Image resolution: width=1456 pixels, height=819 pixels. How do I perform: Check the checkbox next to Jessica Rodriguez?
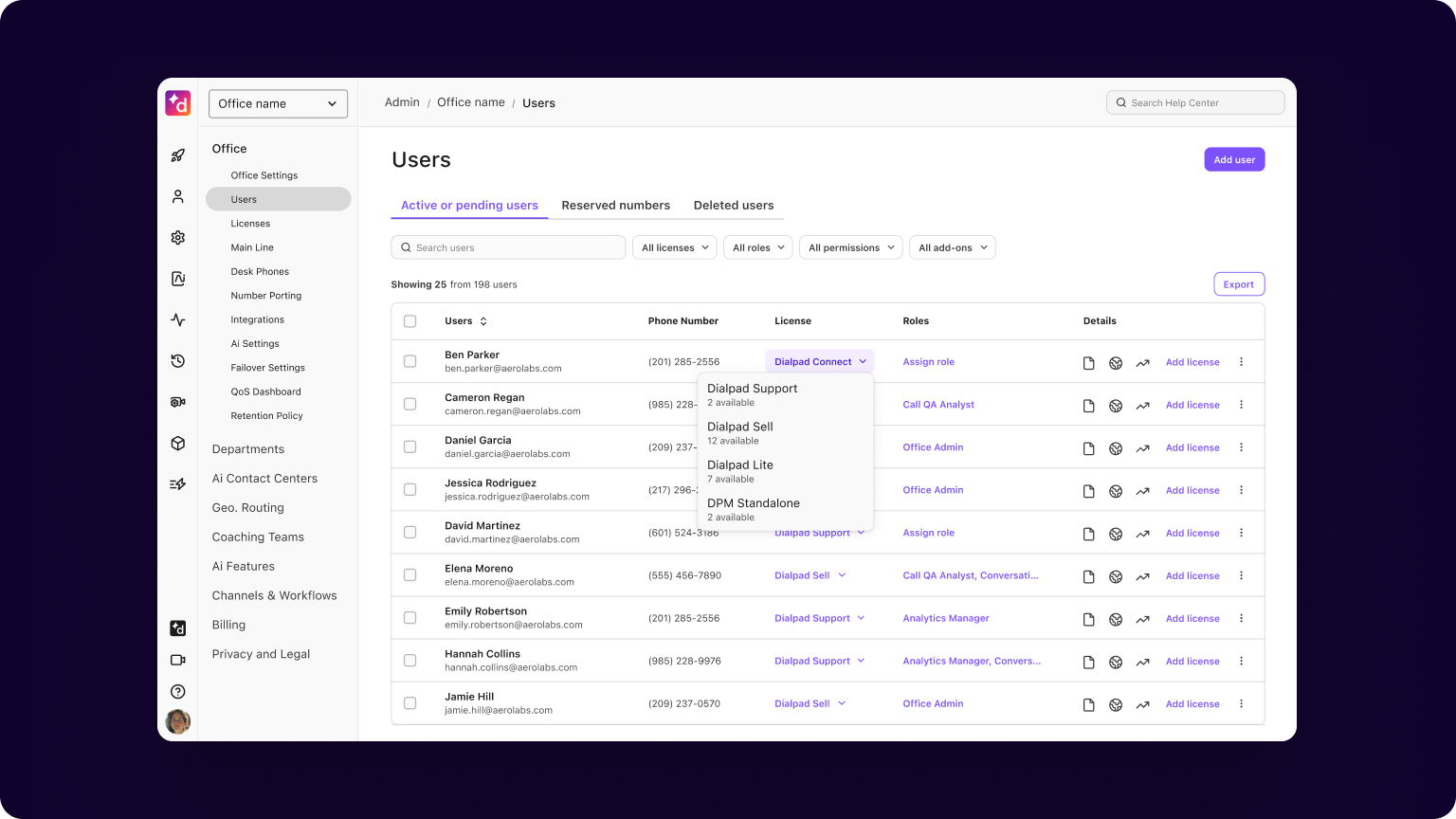(410, 489)
